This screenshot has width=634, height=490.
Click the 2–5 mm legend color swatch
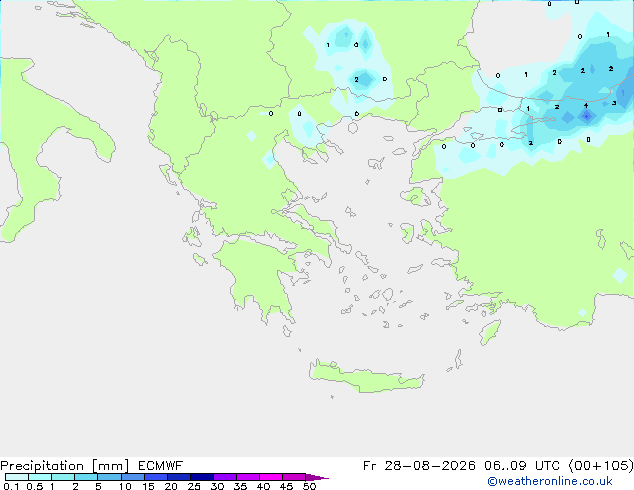(x=86, y=477)
